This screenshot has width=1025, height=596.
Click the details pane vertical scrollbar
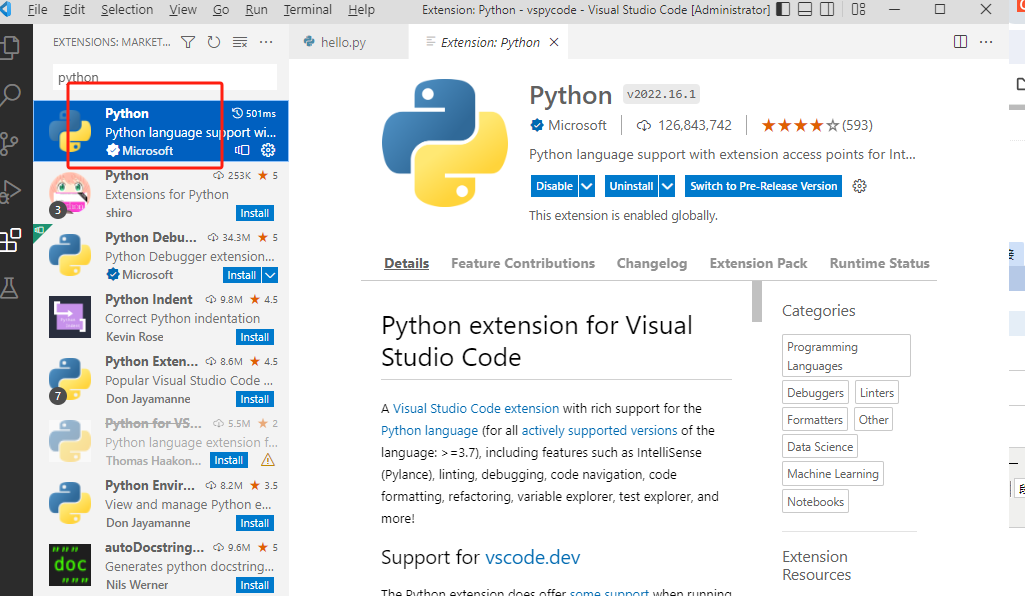(x=757, y=302)
